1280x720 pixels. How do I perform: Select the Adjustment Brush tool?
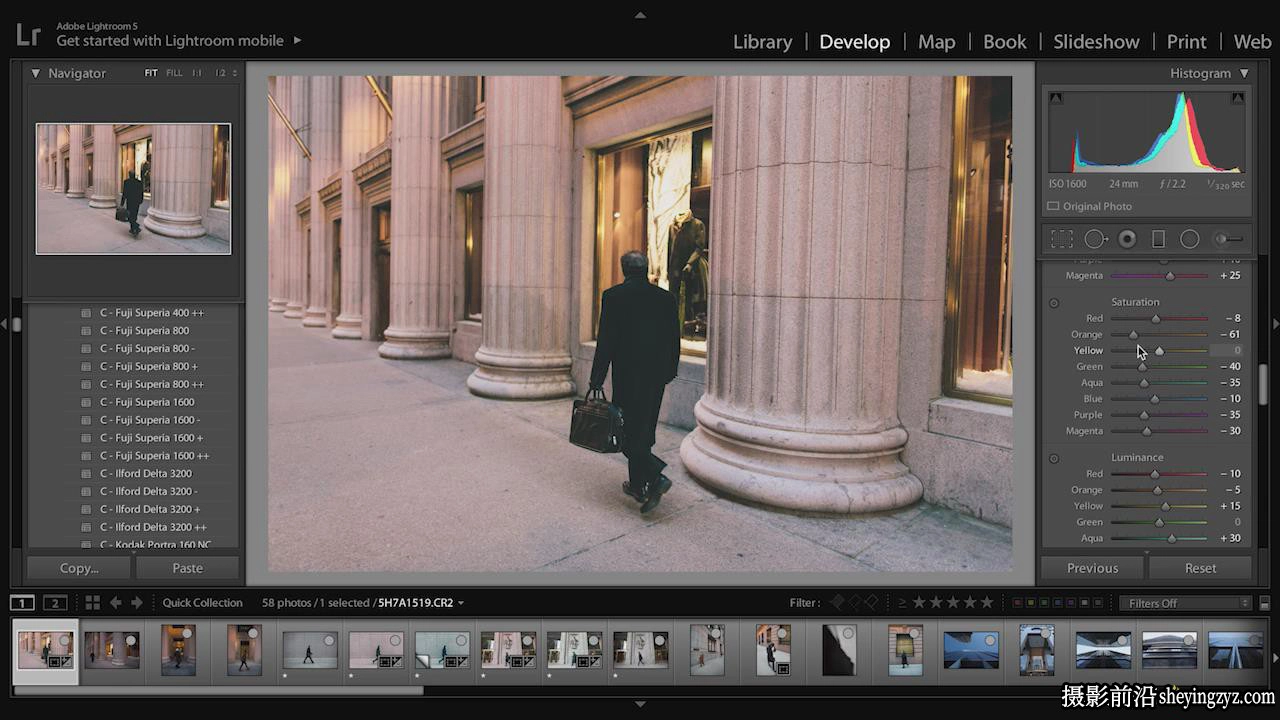(1229, 239)
